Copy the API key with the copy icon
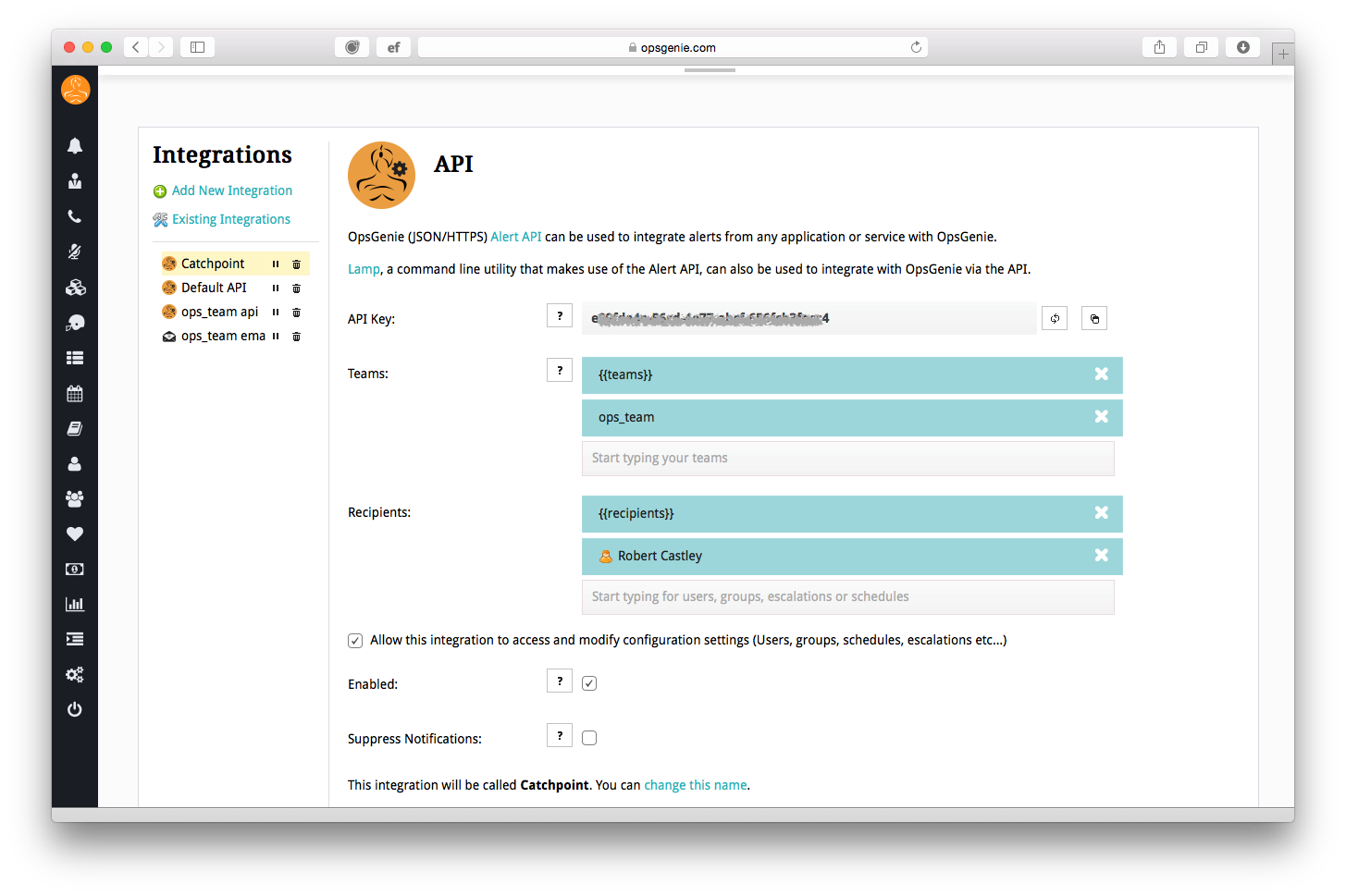Screen dimensions: 1346x896 click(1094, 318)
